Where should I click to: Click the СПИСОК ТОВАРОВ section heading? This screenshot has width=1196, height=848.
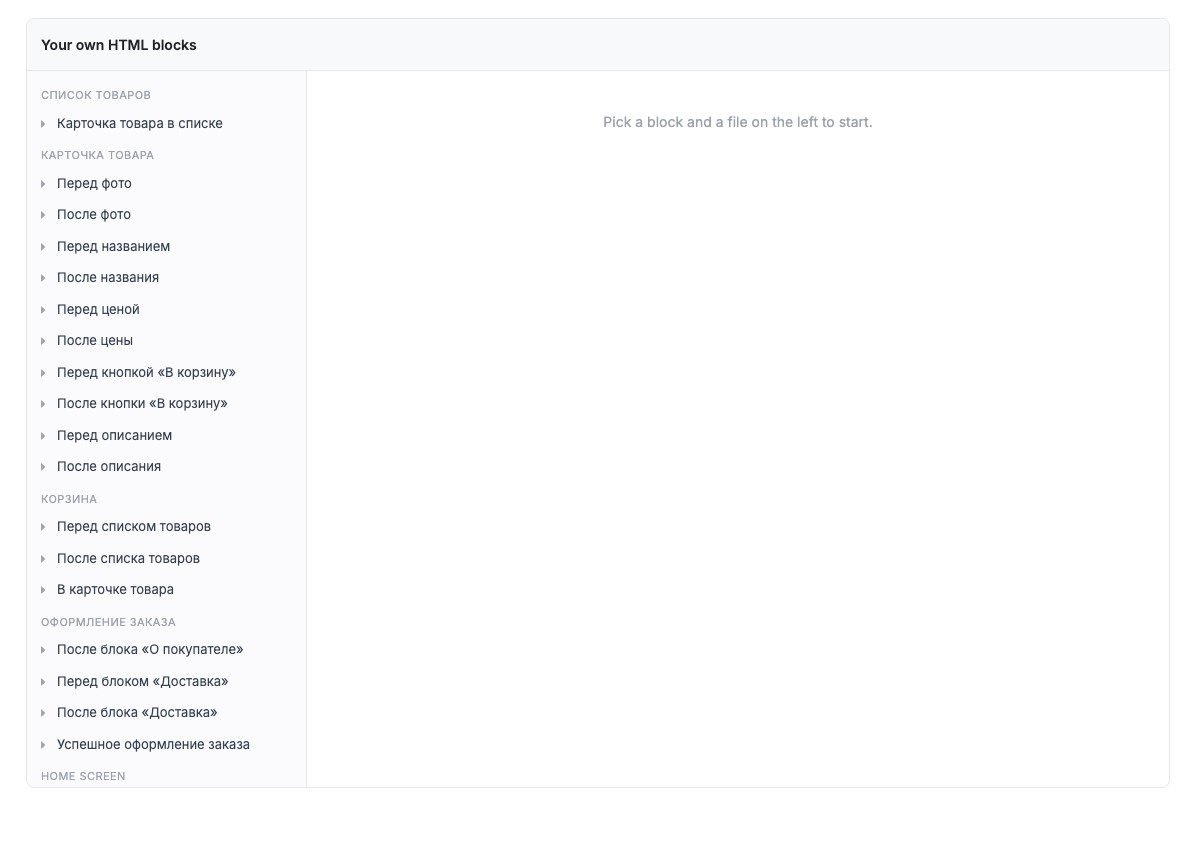(96, 95)
